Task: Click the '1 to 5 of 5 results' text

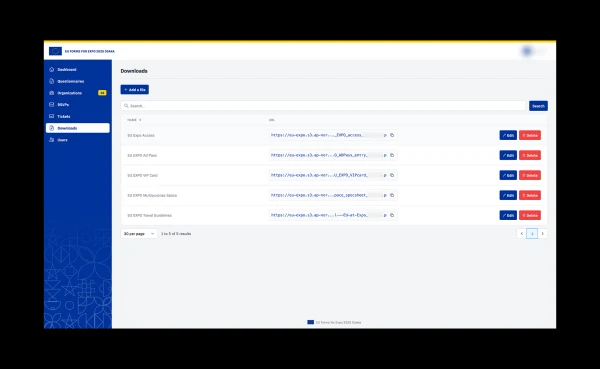Action: (x=176, y=233)
